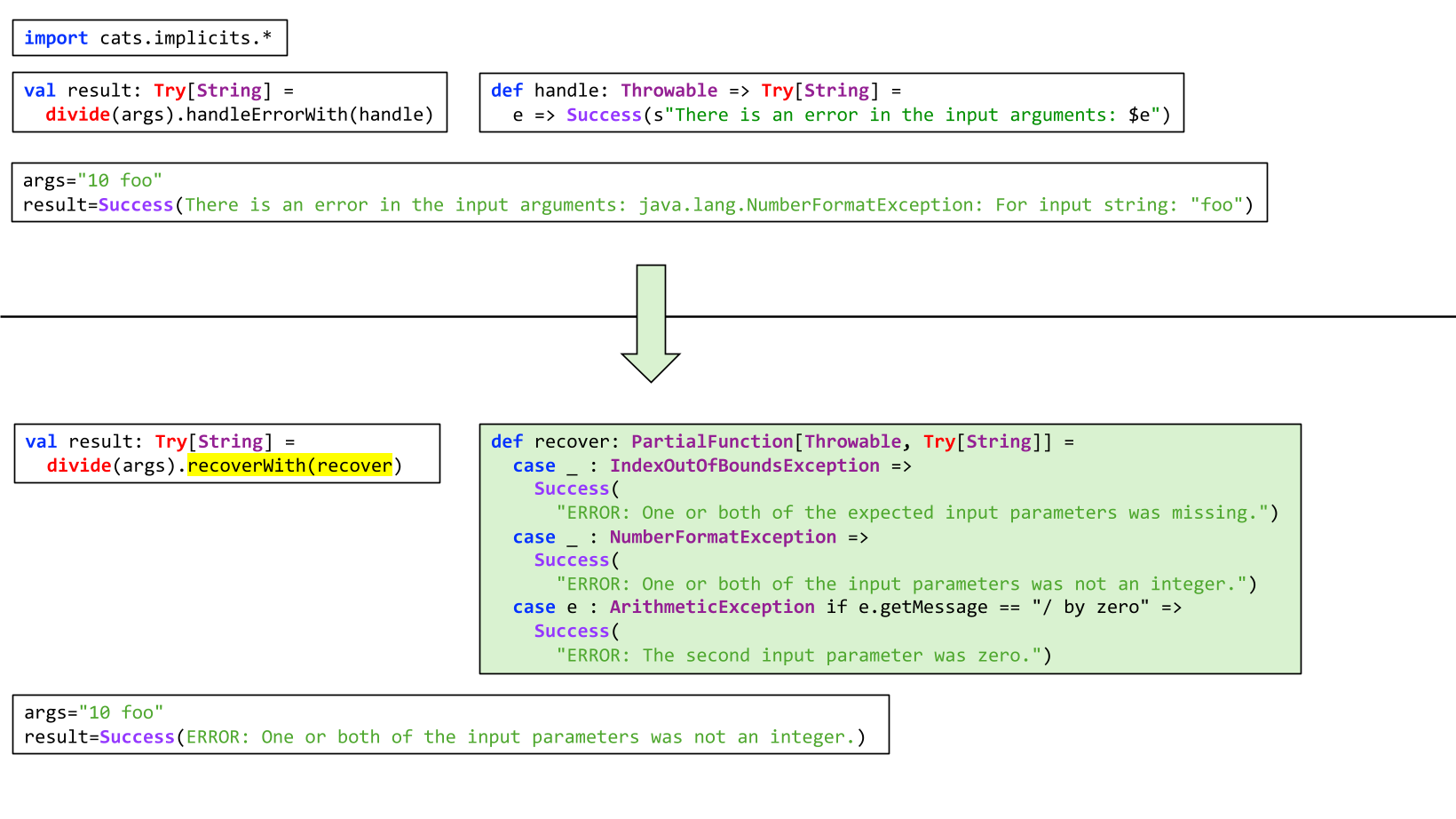The width and height of the screenshot is (1456, 819).
Task: Click 'val result: Try[String] =' above recoverWith
Action: [x=161, y=441]
